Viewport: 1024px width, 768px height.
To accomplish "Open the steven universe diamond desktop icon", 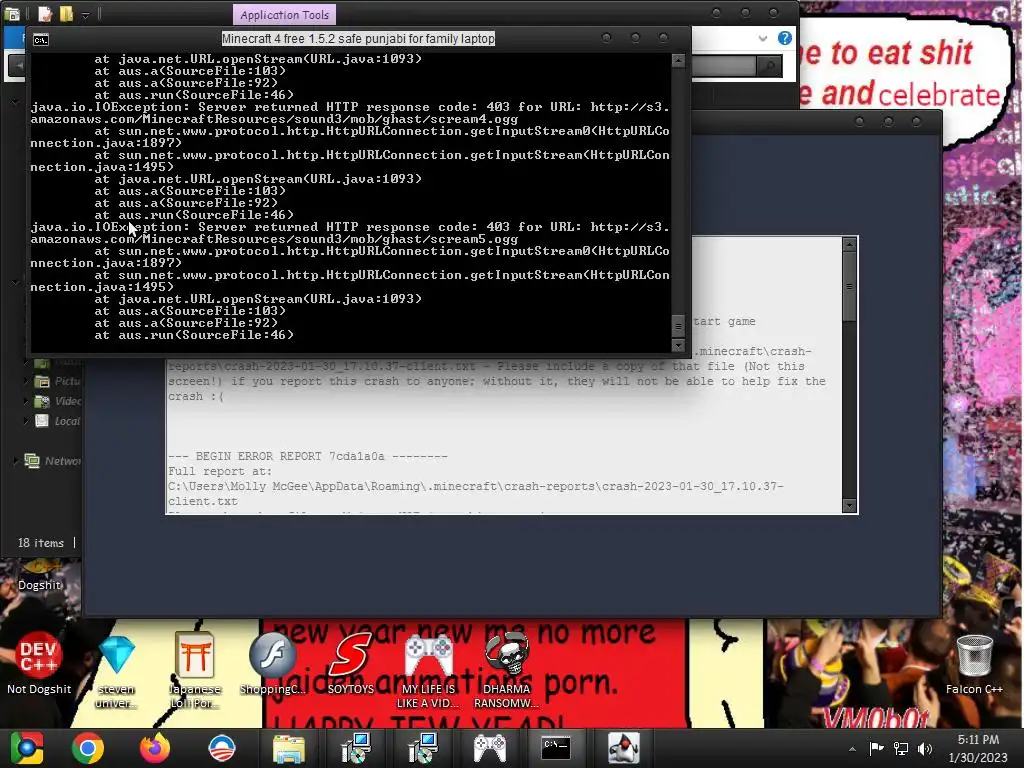I will tap(117, 670).
